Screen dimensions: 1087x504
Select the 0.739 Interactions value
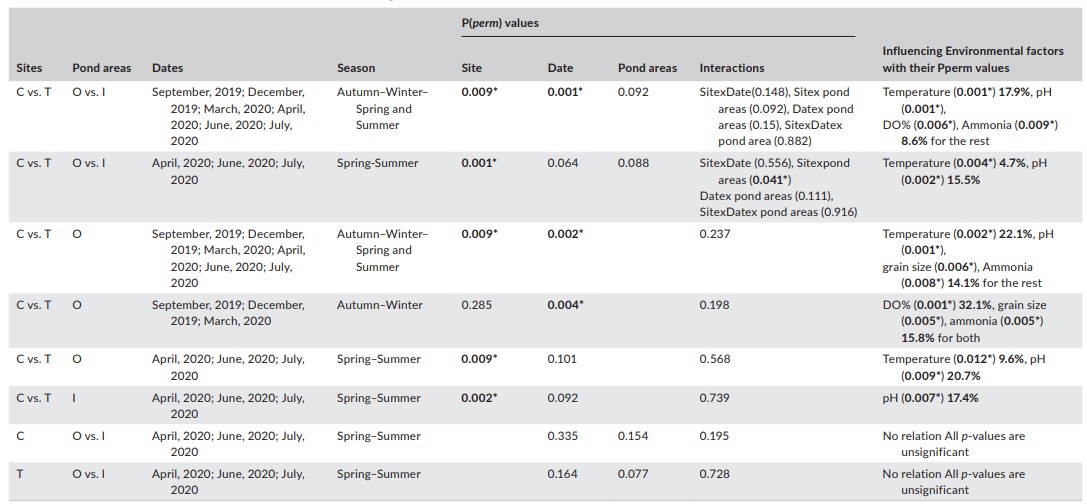coord(713,398)
